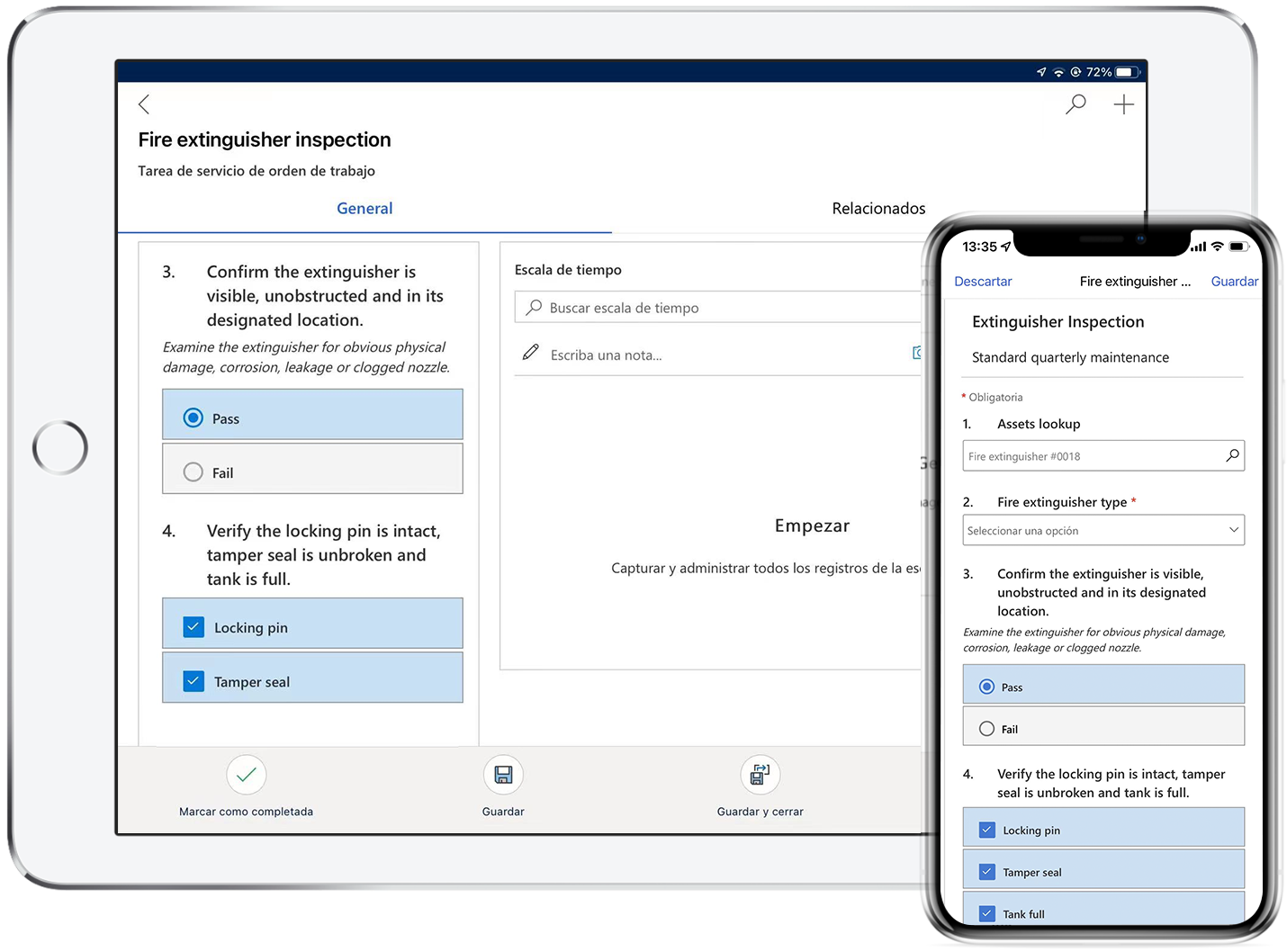This screenshot has width=1287, height=952.
Task: Add new item with plus icon
Action: pos(1123,104)
